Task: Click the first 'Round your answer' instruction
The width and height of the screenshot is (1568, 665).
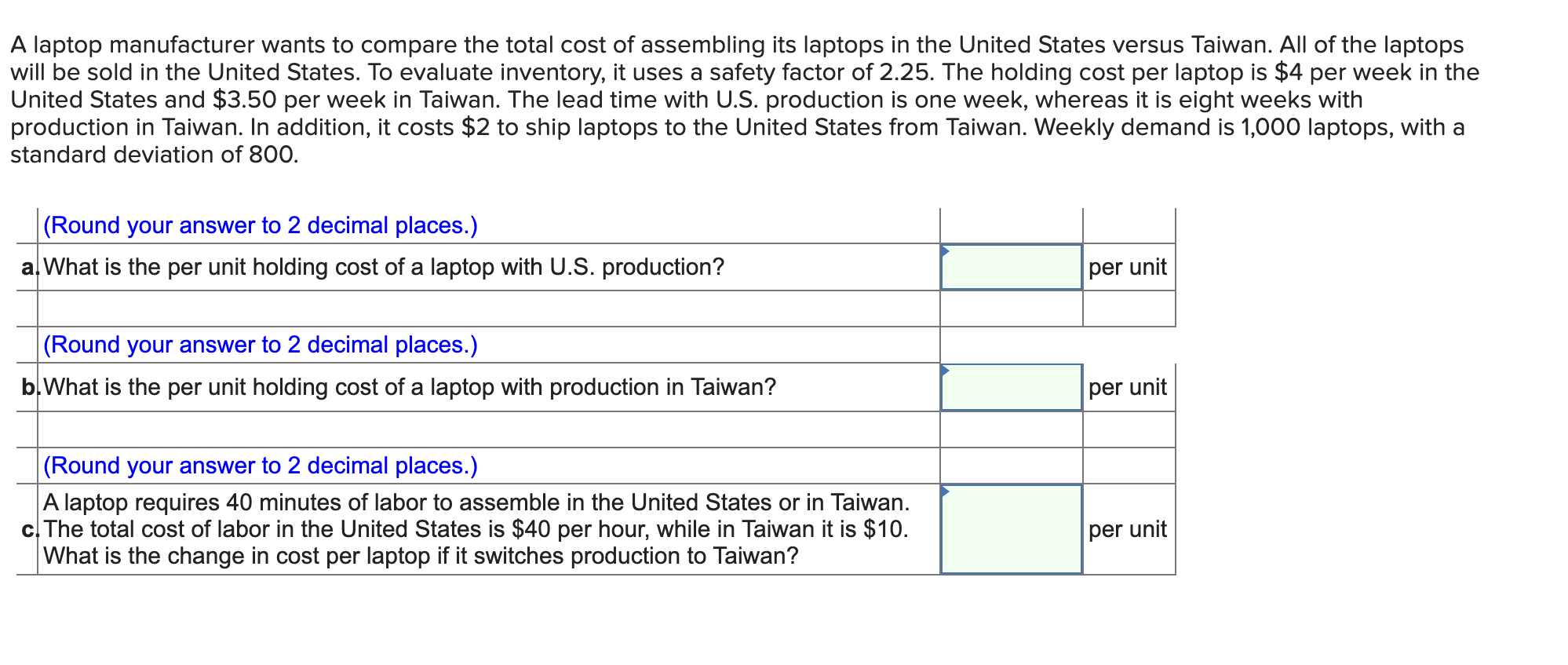Action: pos(261,225)
